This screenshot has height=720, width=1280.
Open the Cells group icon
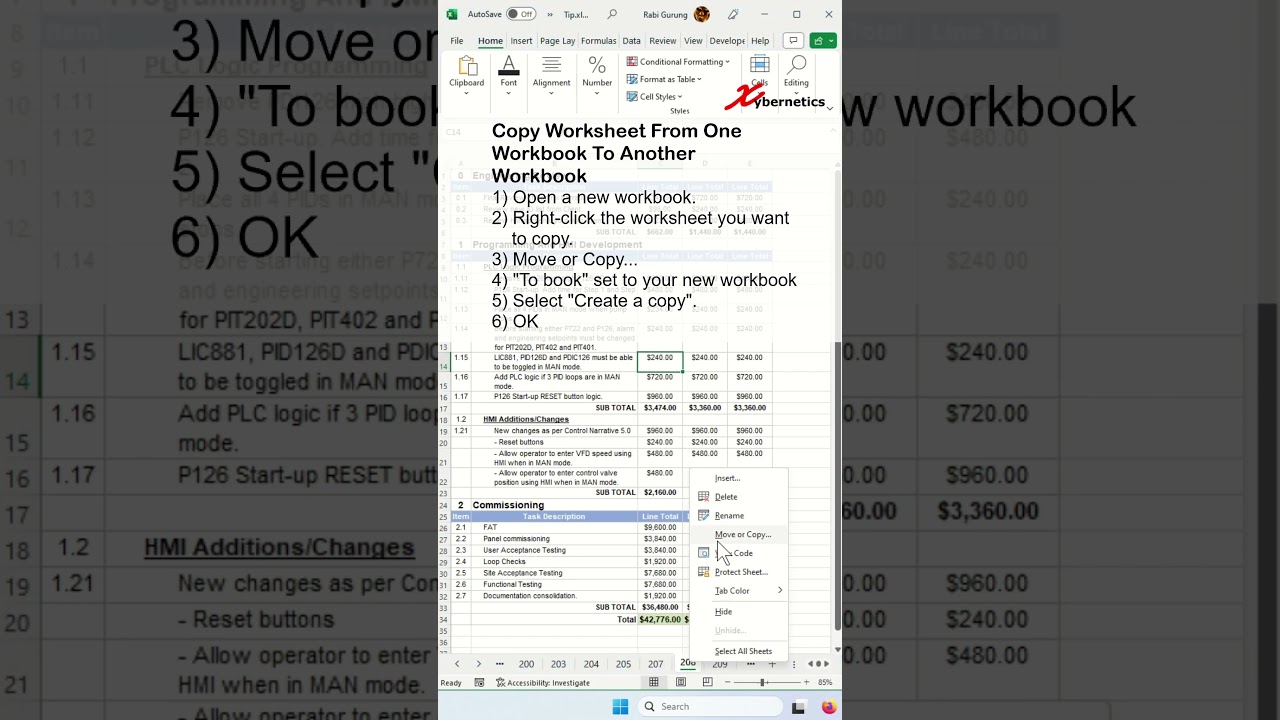[760, 66]
